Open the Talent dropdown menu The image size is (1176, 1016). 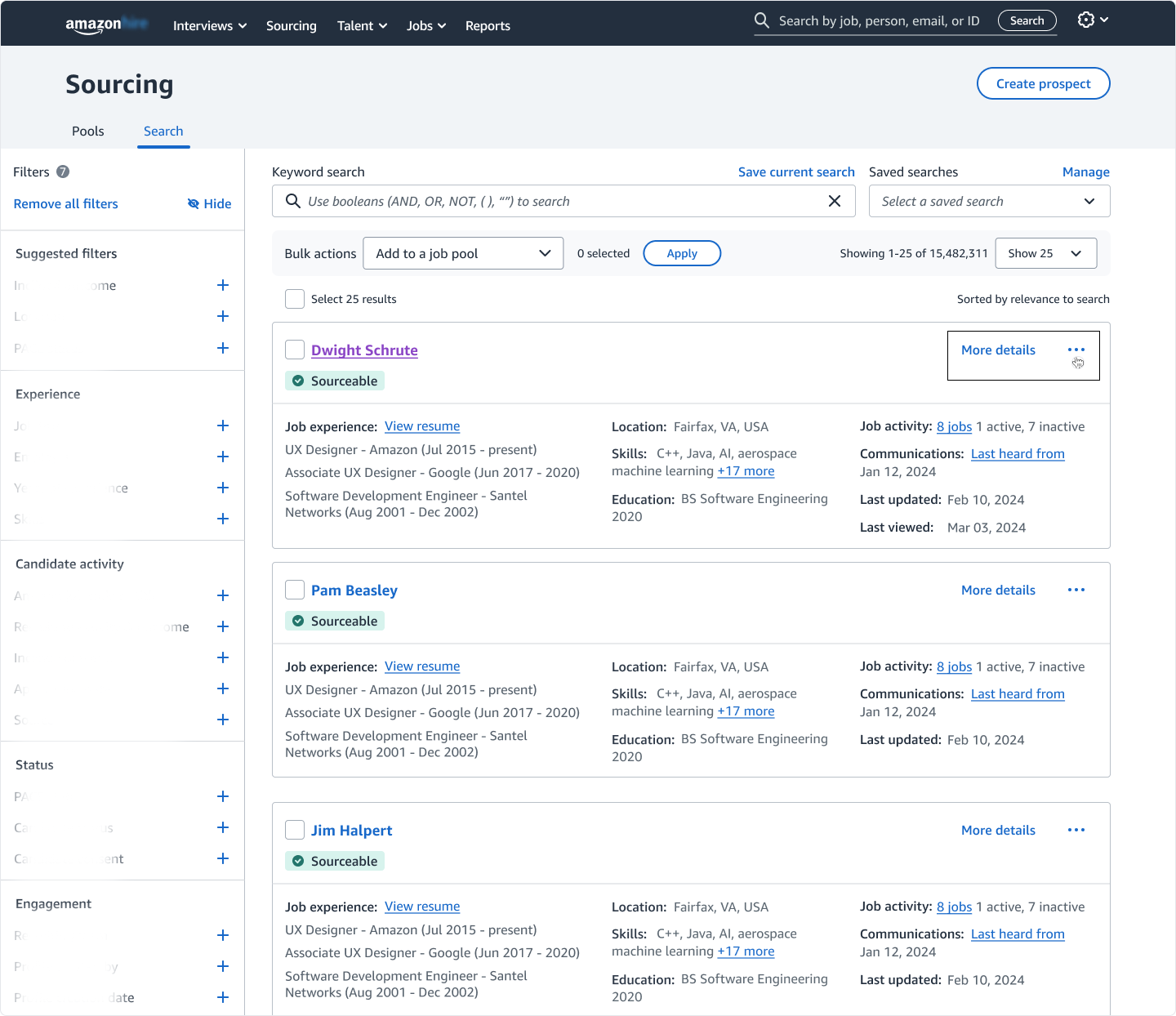click(362, 25)
